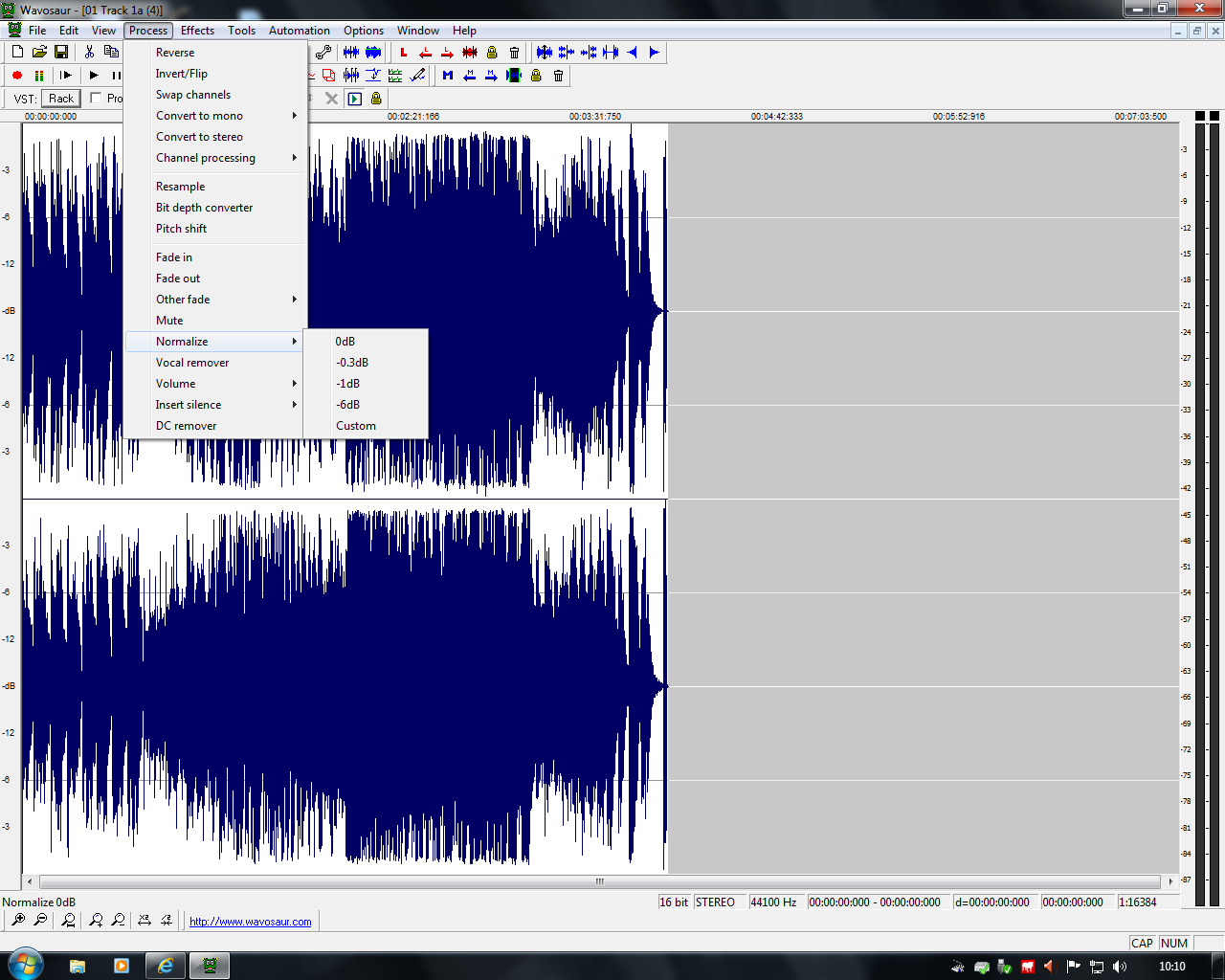Toggle the yellow padlock in loop toolbar
Viewport: 1225px width, 980px height.
(x=492, y=53)
